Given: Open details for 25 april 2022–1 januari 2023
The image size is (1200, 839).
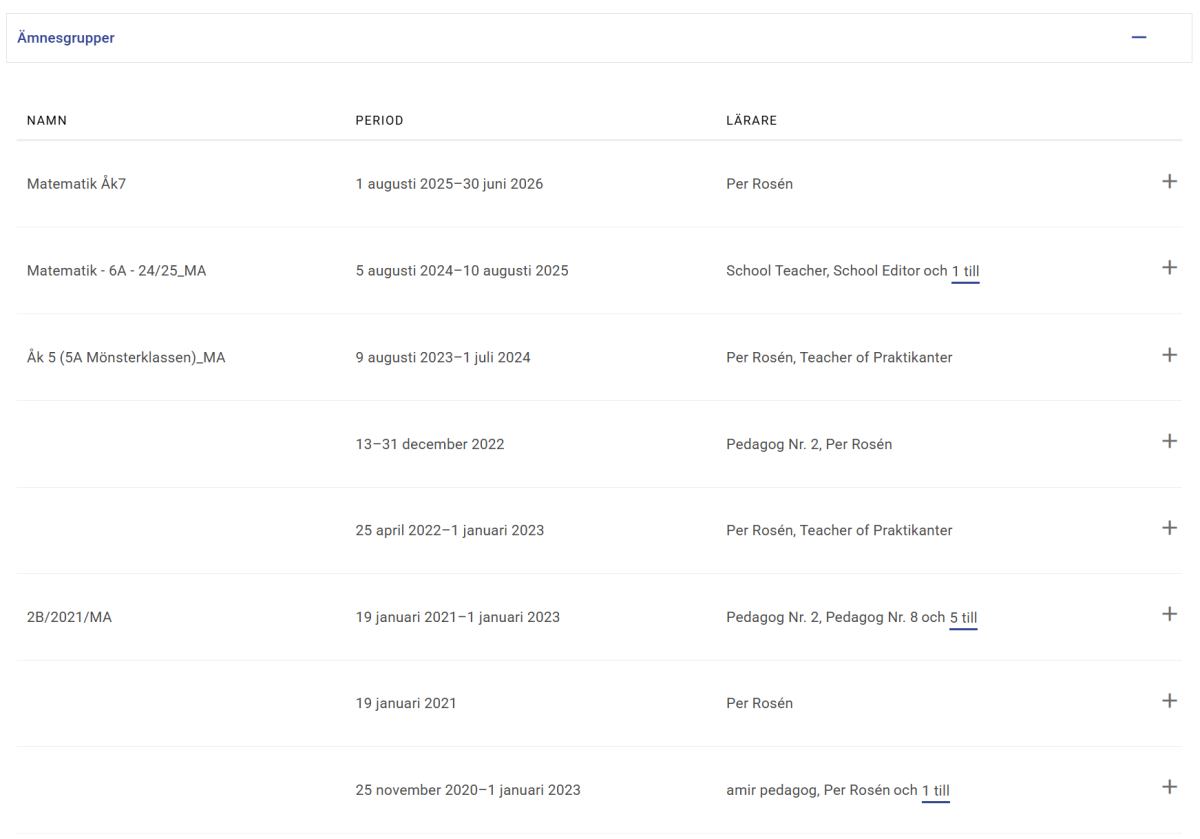Looking at the screenshot, I should tap(1169, 528).
